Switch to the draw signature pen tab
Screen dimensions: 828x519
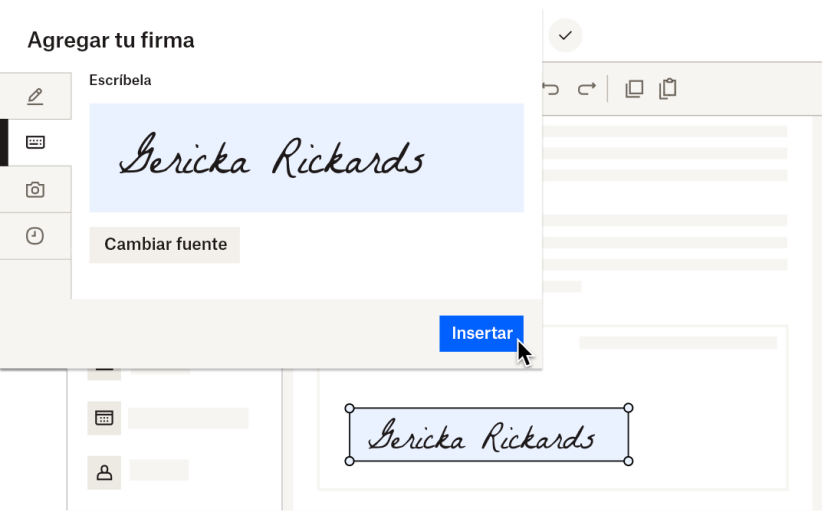[x=35, y=96]
